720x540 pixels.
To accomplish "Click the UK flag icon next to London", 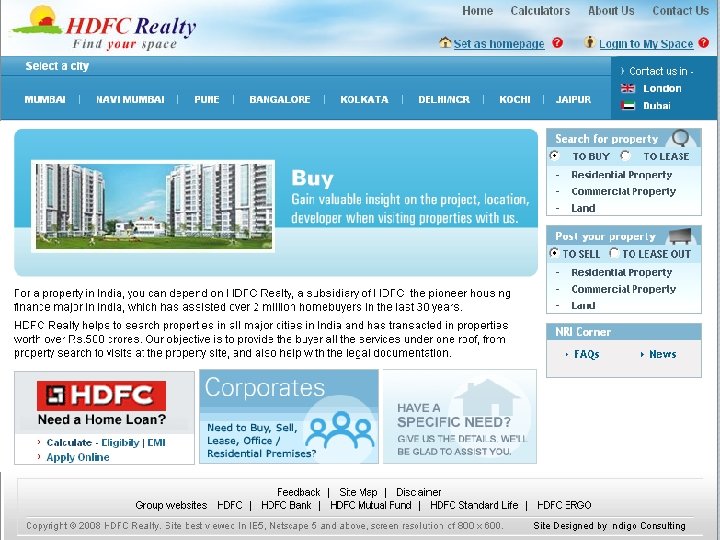I will click(x=628, y=88).
